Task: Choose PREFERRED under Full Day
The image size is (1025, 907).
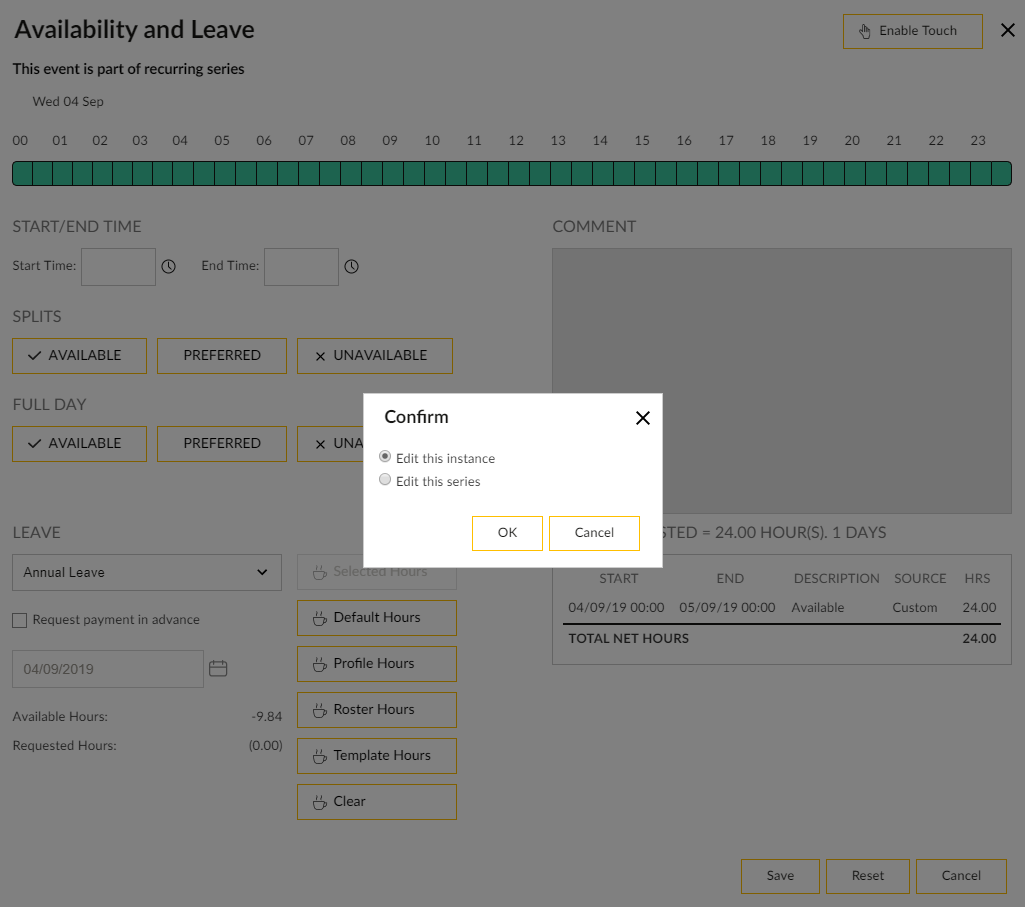Action: click(x=222, y=444)
